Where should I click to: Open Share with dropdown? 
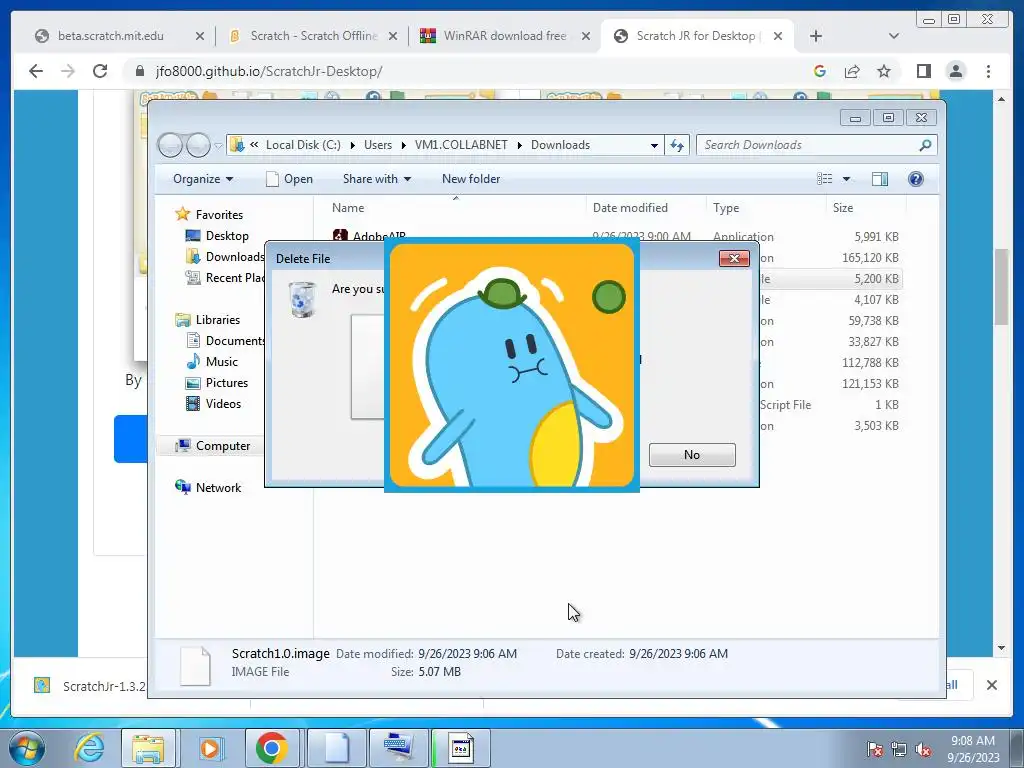[x=377, y=179]
